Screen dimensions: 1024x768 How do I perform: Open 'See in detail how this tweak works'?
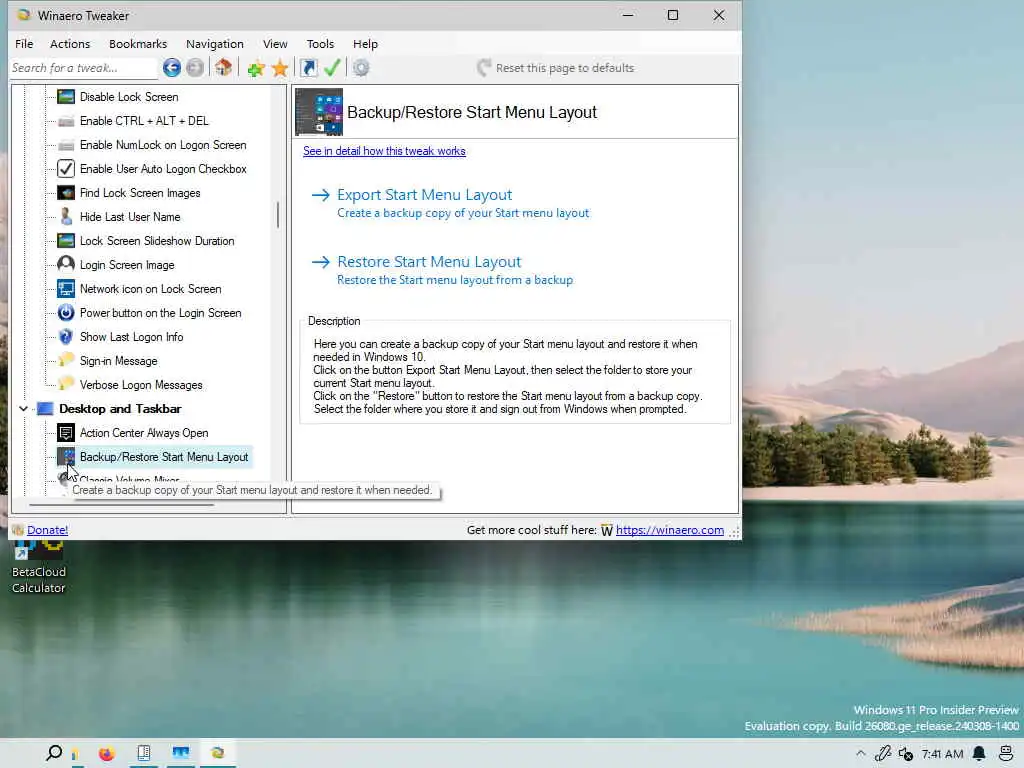pyautogui.click(x=384, y=151)
